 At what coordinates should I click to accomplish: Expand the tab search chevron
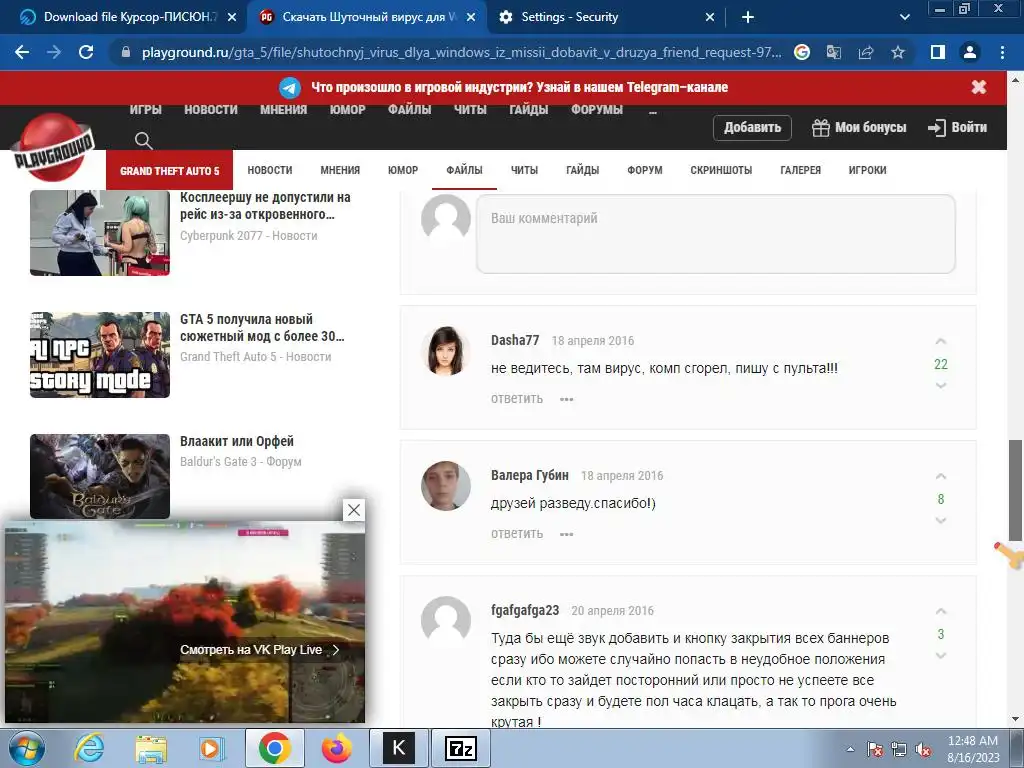point(904,17)
